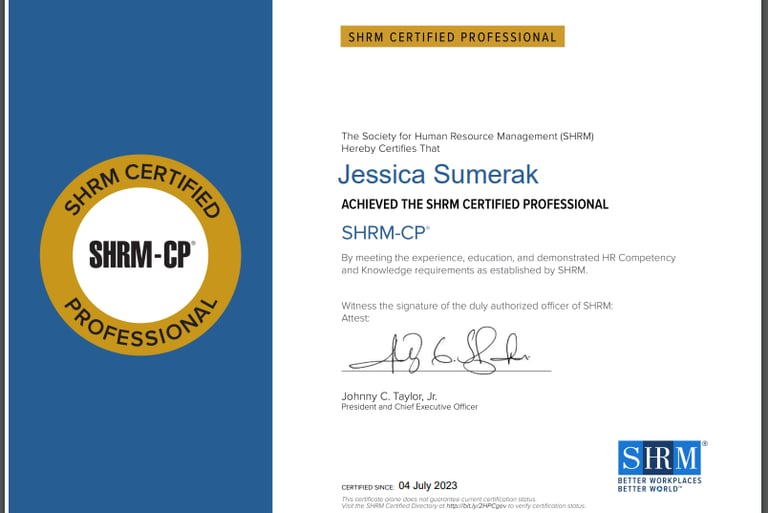Image resolution: width=768 pixels, height=513 pixels.
Task: Click the text 'Hereby Certifies That'
Action: [390, 148]
